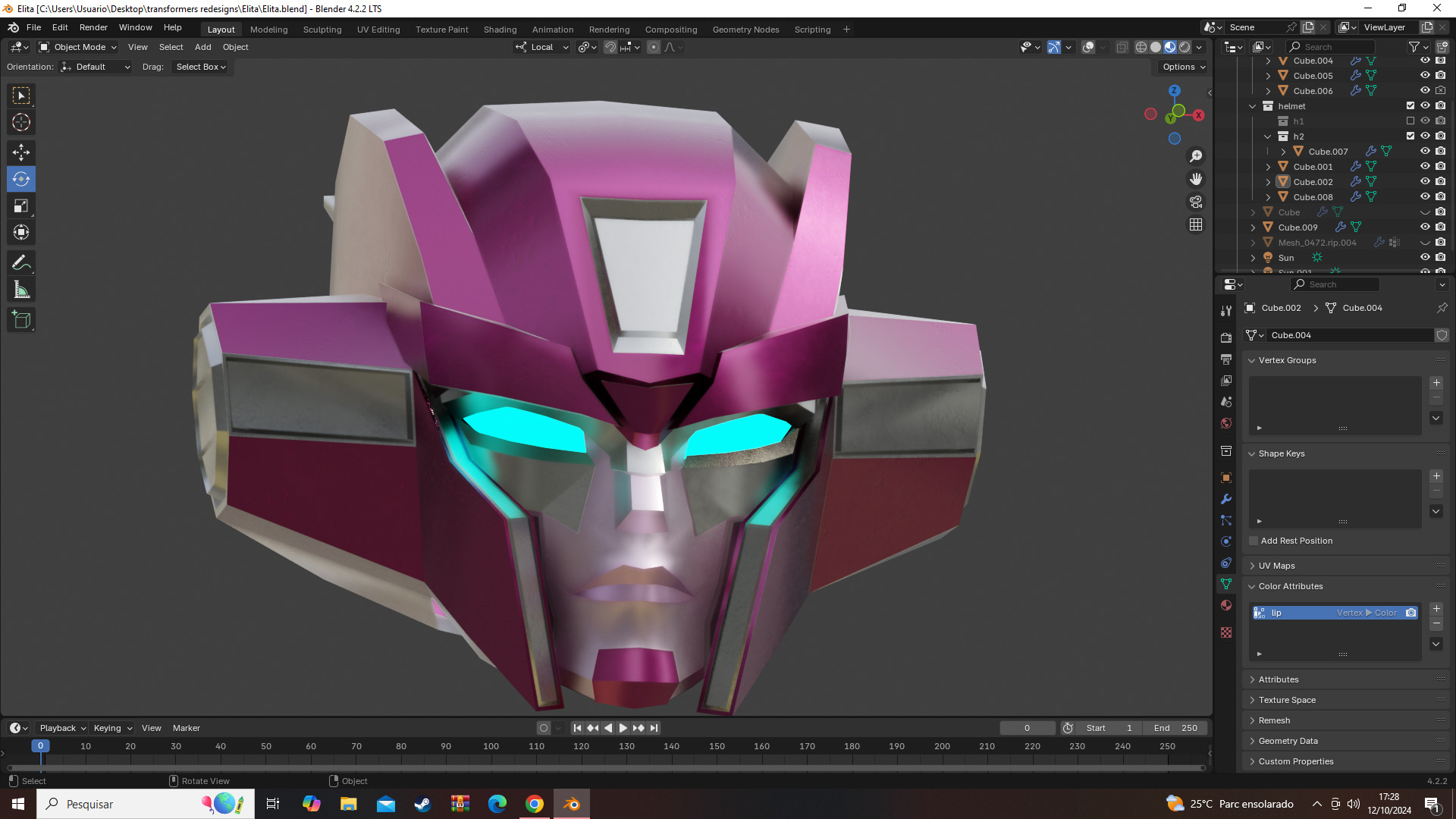
Task: Open the Local transform orientation dropdown
Action: tap(542, 47)
